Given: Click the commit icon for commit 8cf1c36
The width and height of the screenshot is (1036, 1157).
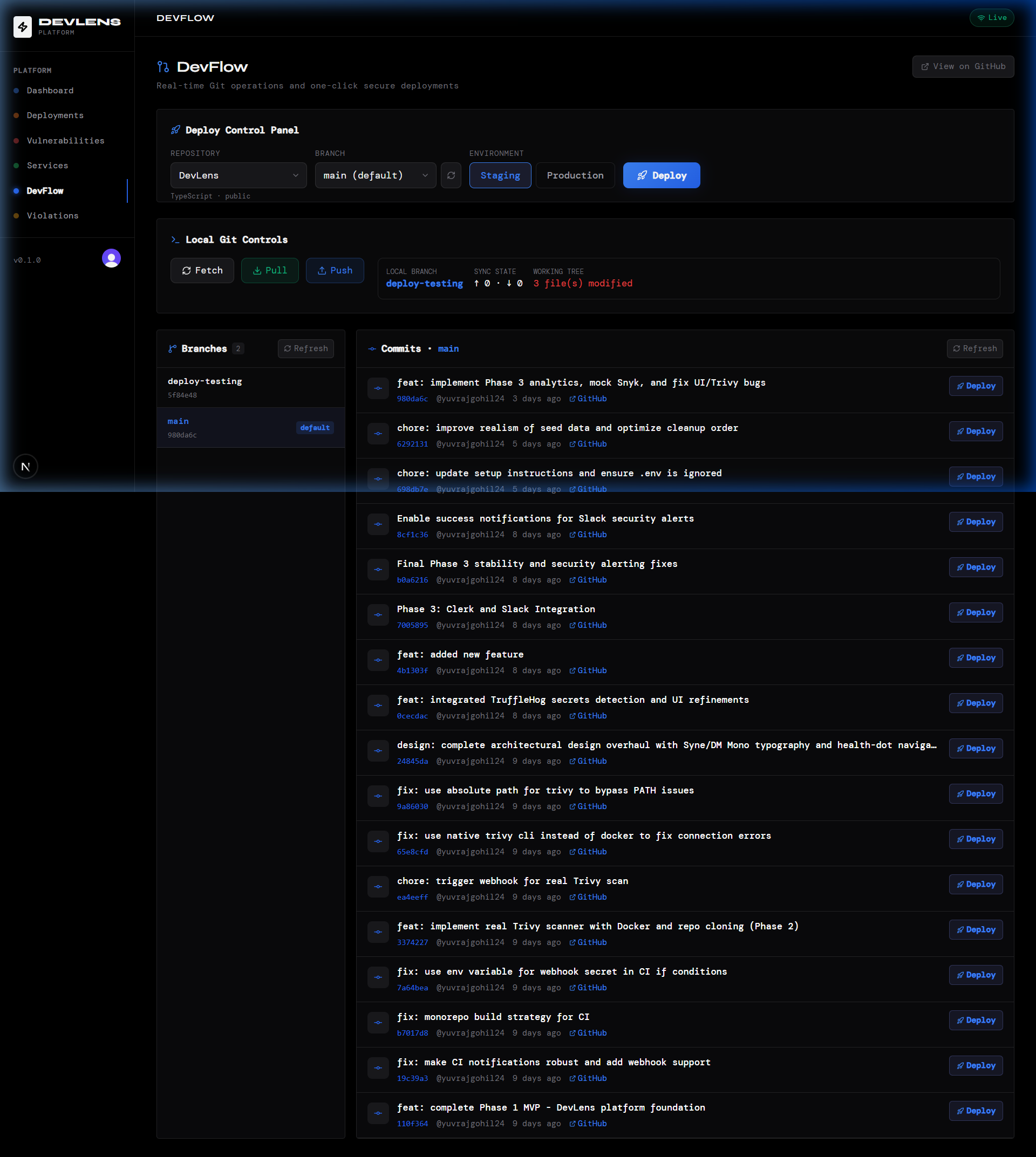Looking at the screenshot, I should [378, 524].
